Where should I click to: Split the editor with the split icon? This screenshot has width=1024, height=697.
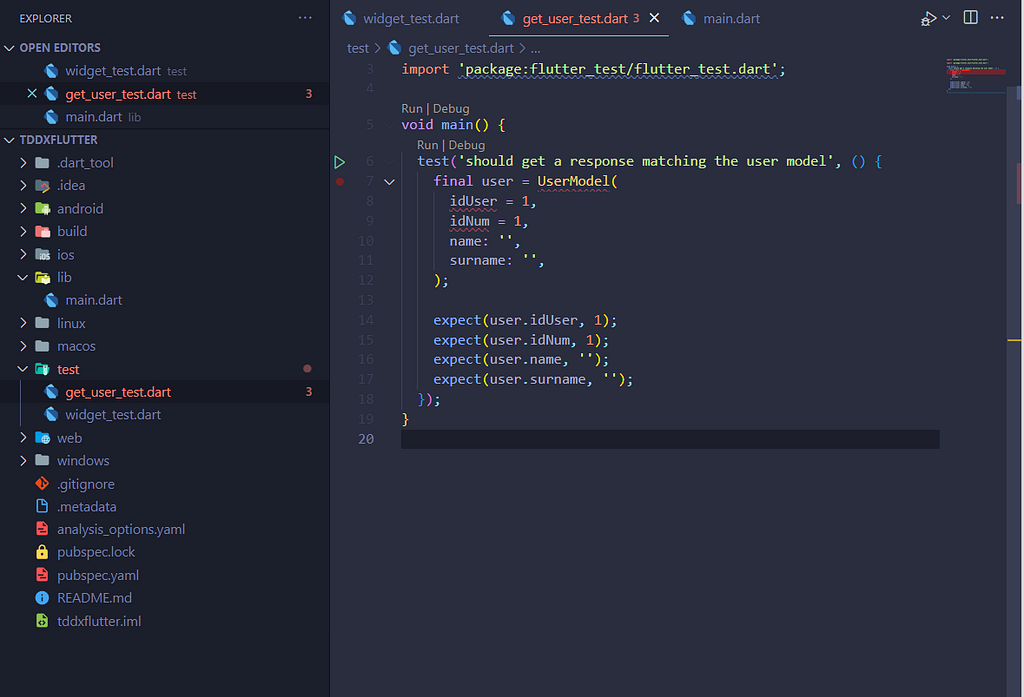click(971, 18)
